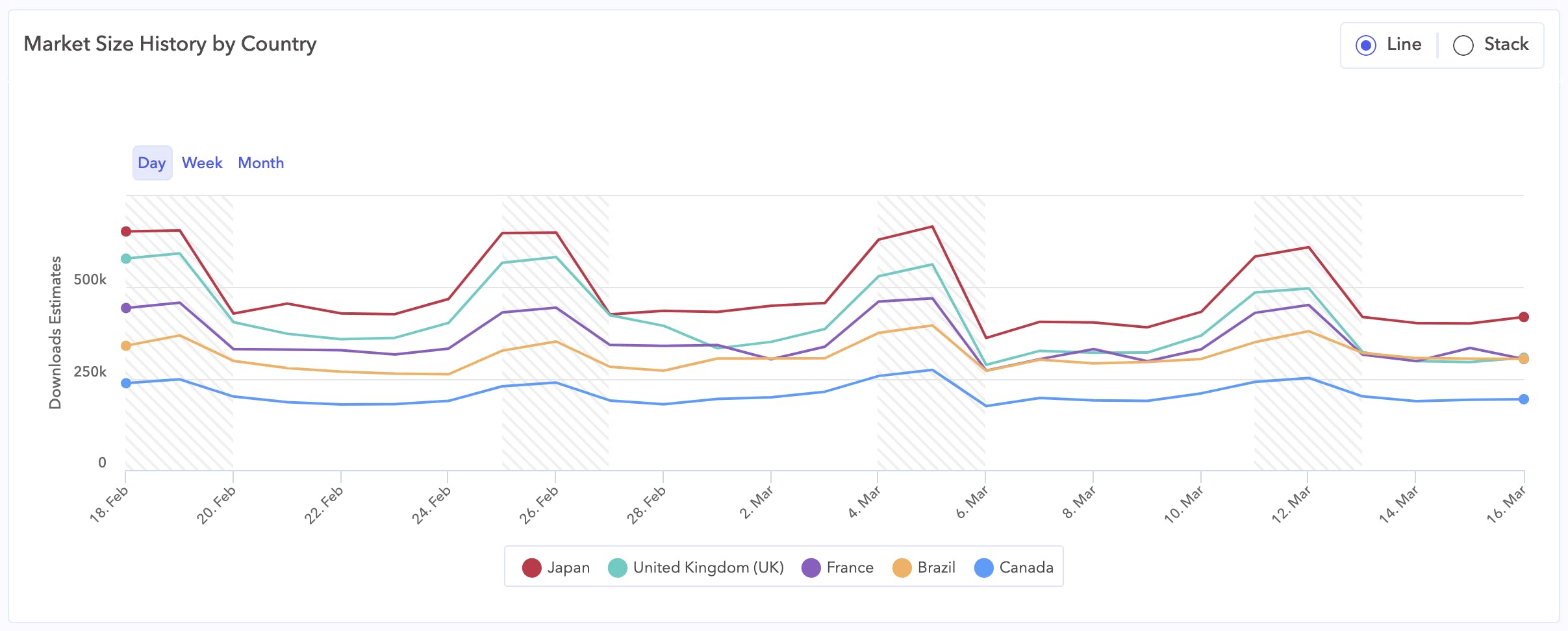Image resolution: width=1568 pixels, height=631 pixels.
Task: Switch to the Month view tab
Action: click(x=260, y=163)
